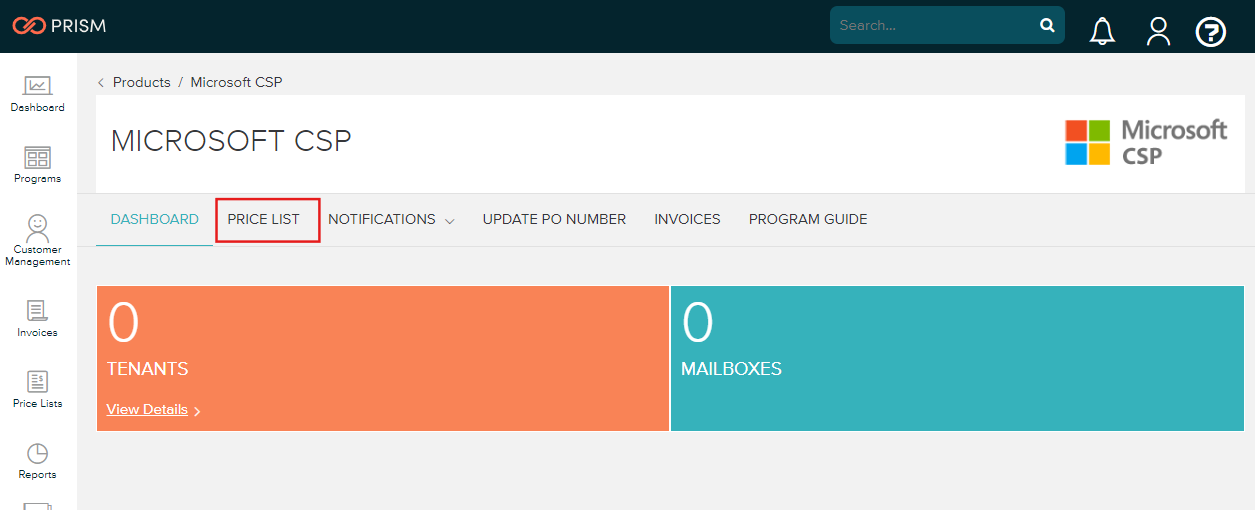Viewport: 1255px width, 510px height.
Task: Click View Details on Tenants card
Action: 153,410
